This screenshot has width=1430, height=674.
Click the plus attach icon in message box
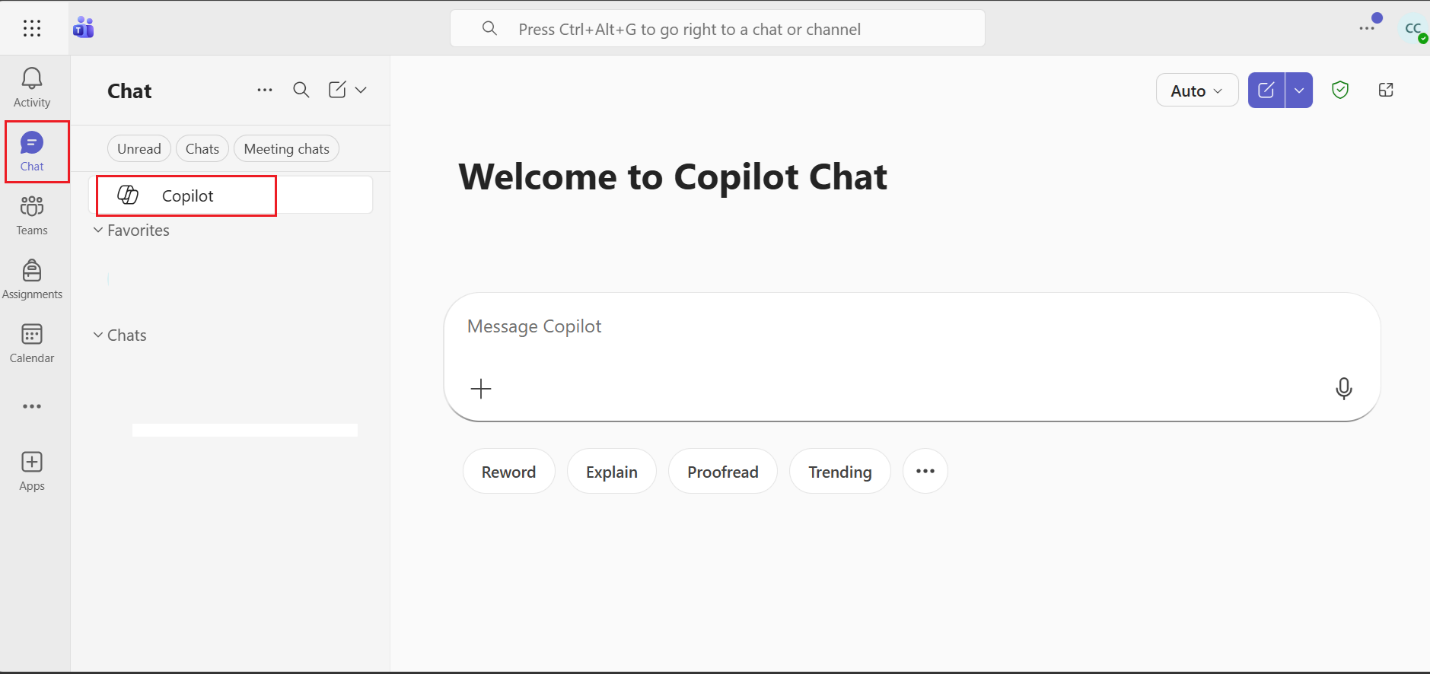point(481,388)
